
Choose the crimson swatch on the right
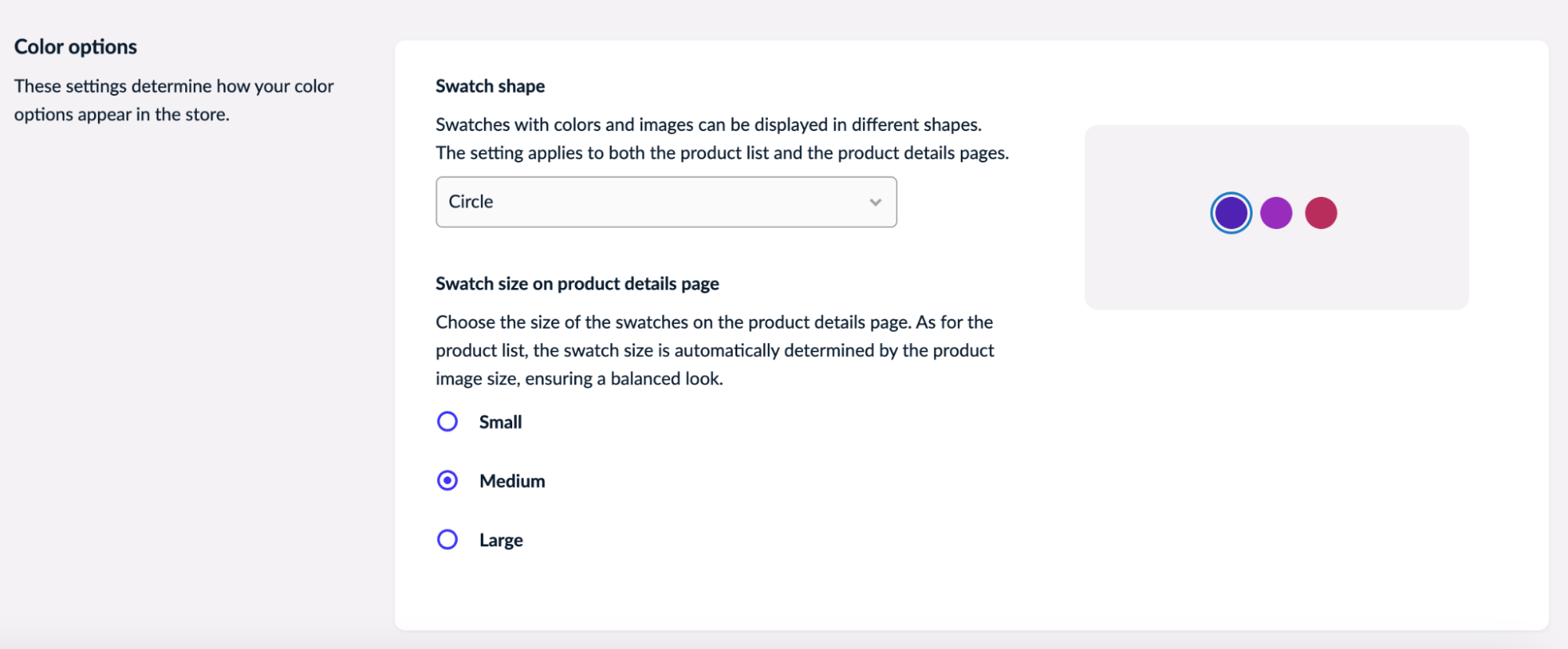[1321, 212]
